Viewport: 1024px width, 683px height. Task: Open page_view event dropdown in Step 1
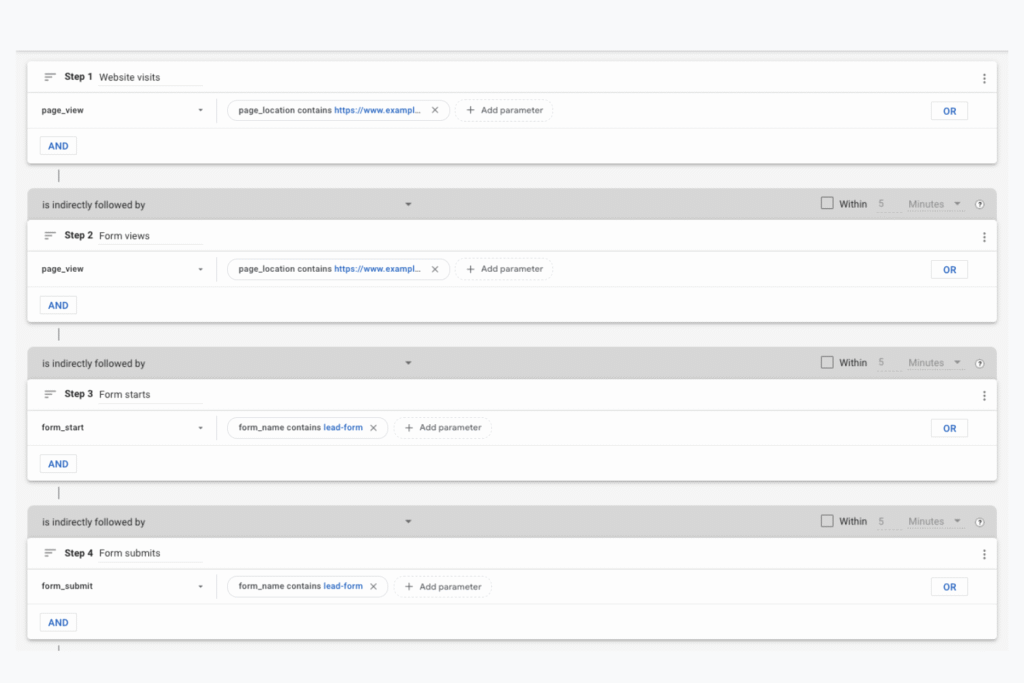click(x=122, y=110)
